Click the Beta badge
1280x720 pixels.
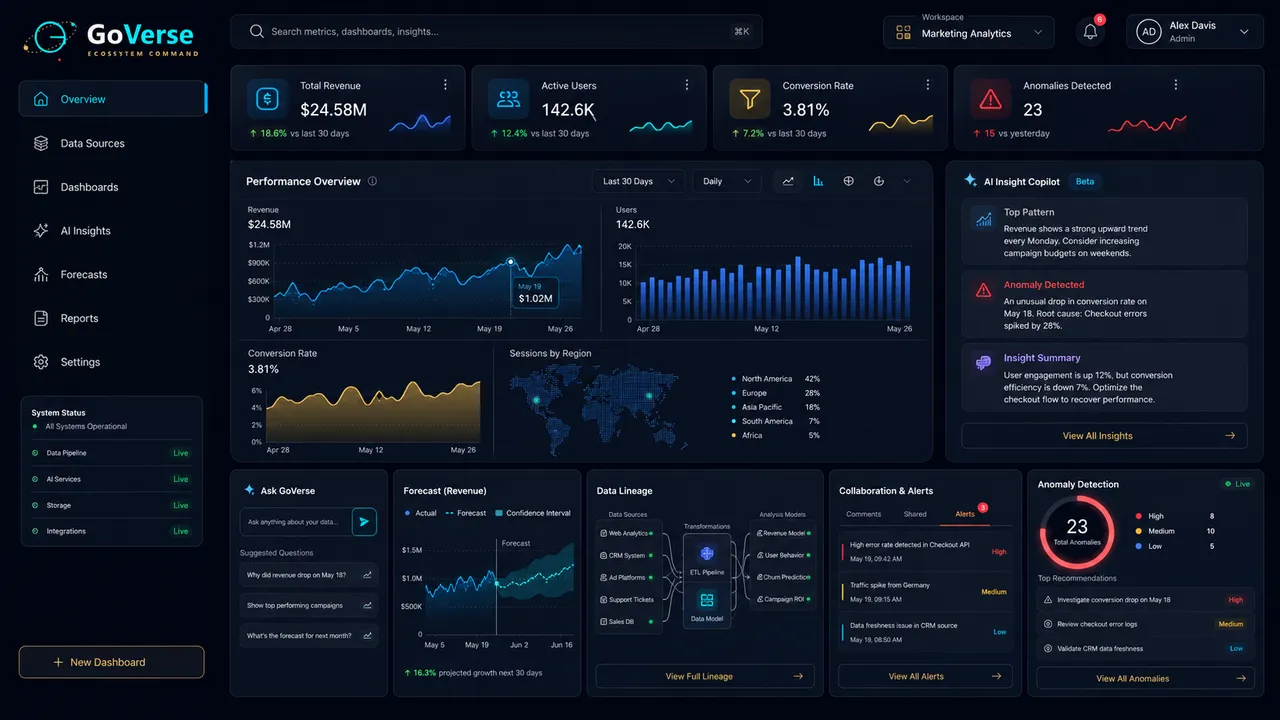[x=1084, y=181]
